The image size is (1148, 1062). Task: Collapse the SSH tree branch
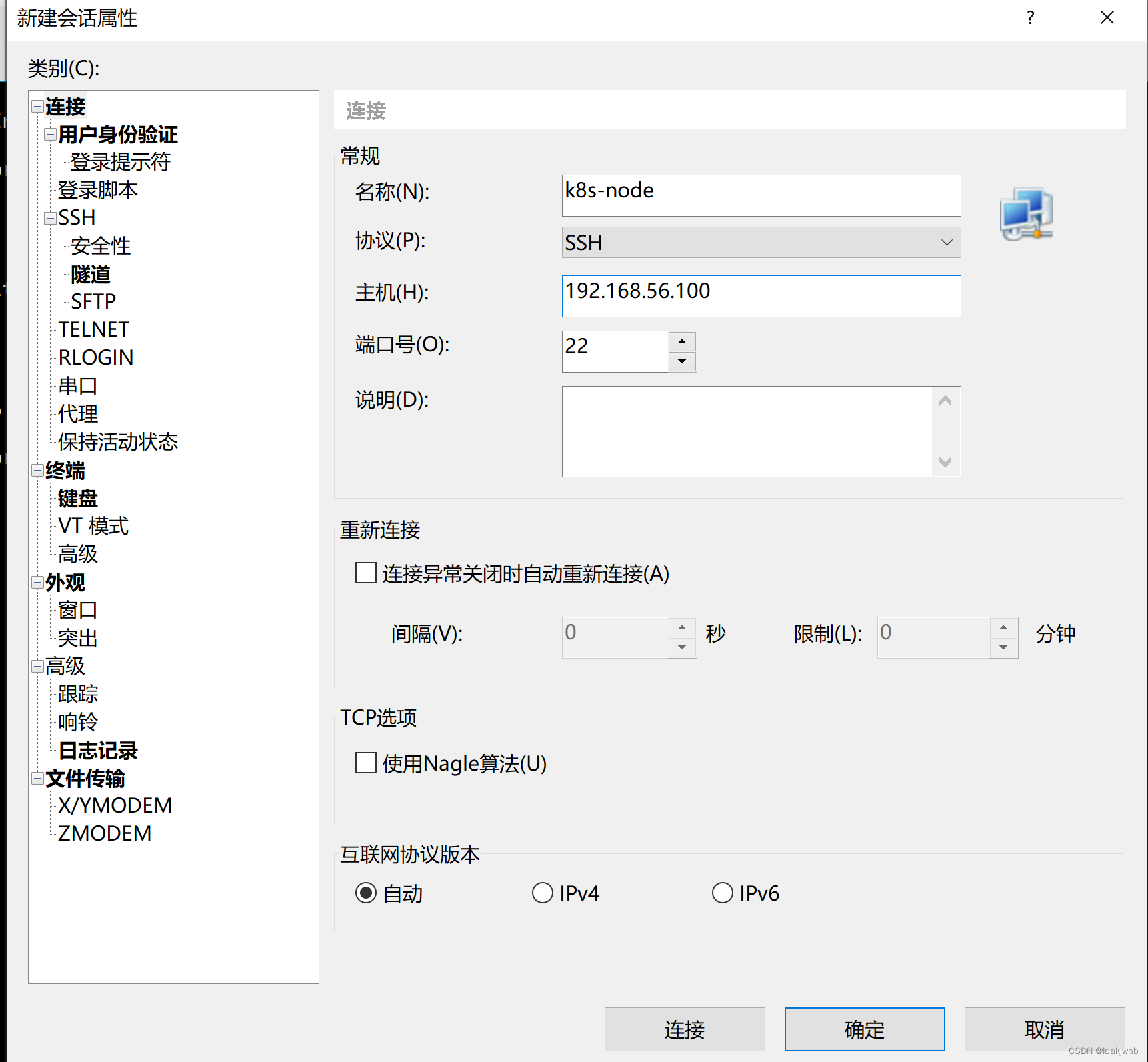click(50, 217)
